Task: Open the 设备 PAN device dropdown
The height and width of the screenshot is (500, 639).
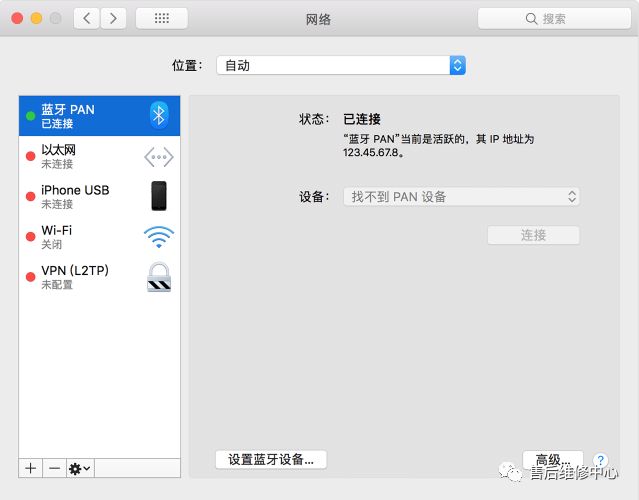Action: pos(461,197)
